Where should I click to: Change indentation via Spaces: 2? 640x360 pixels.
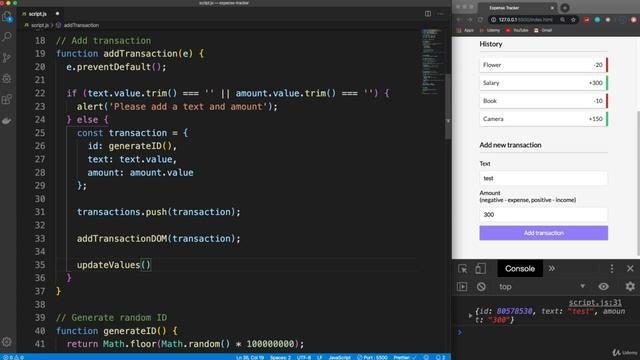click(280, 357)
